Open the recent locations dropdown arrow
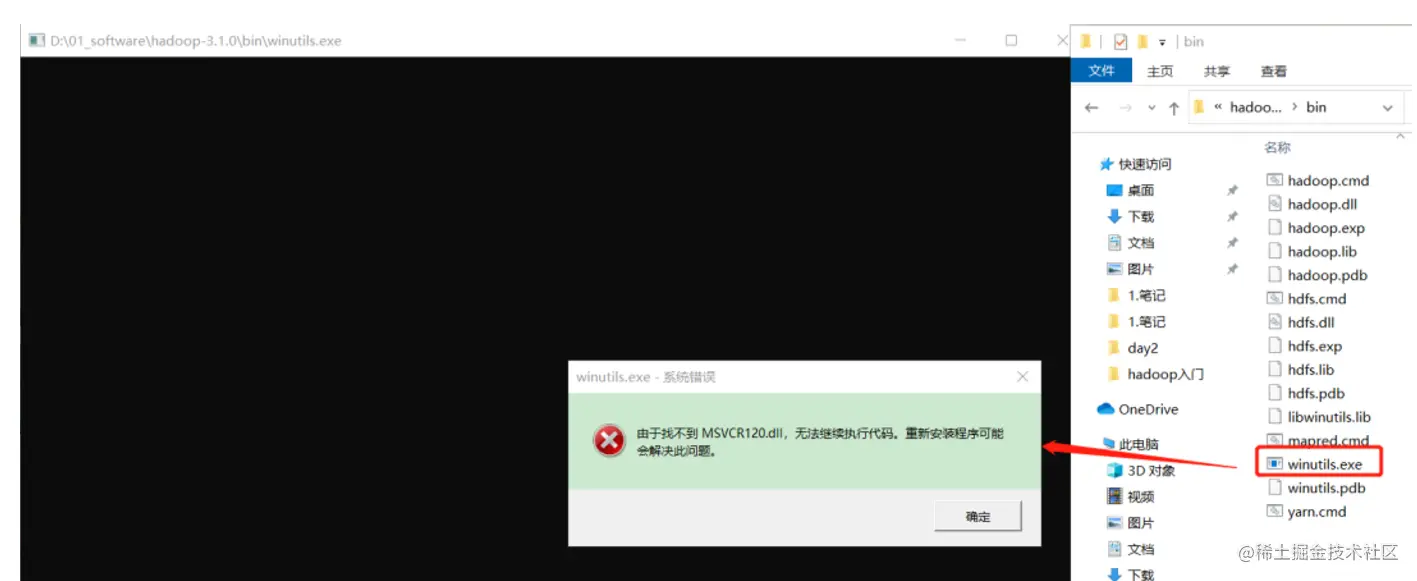The height and width of the screenshot is (581, 1417). pos(1151,108)
